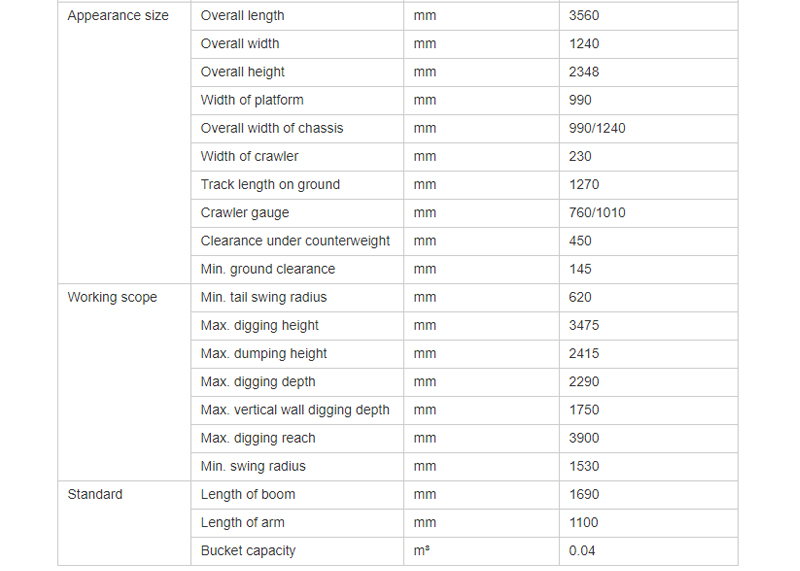Click the Overall length row label
Viewport: 800px width, 571px height.
(242, 16)
